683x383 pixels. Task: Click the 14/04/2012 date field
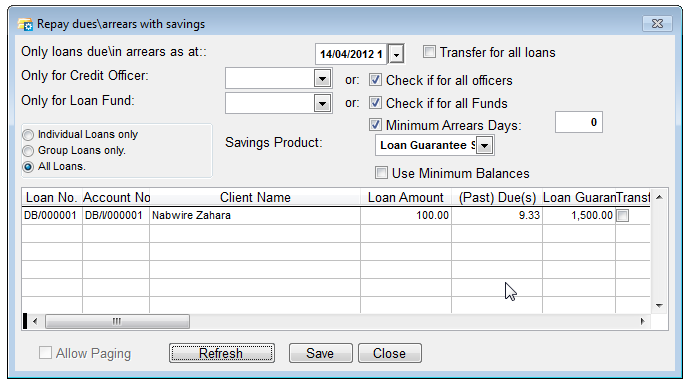(x=352, y=54)
